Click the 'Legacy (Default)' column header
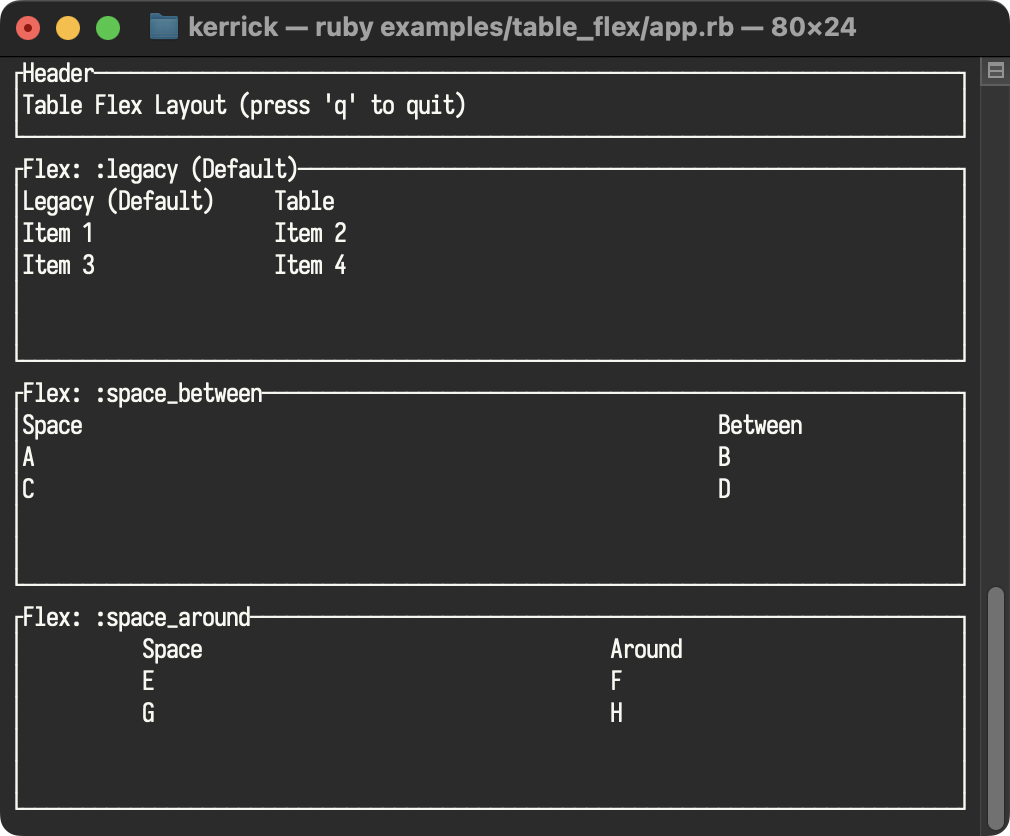 [118, 201]
